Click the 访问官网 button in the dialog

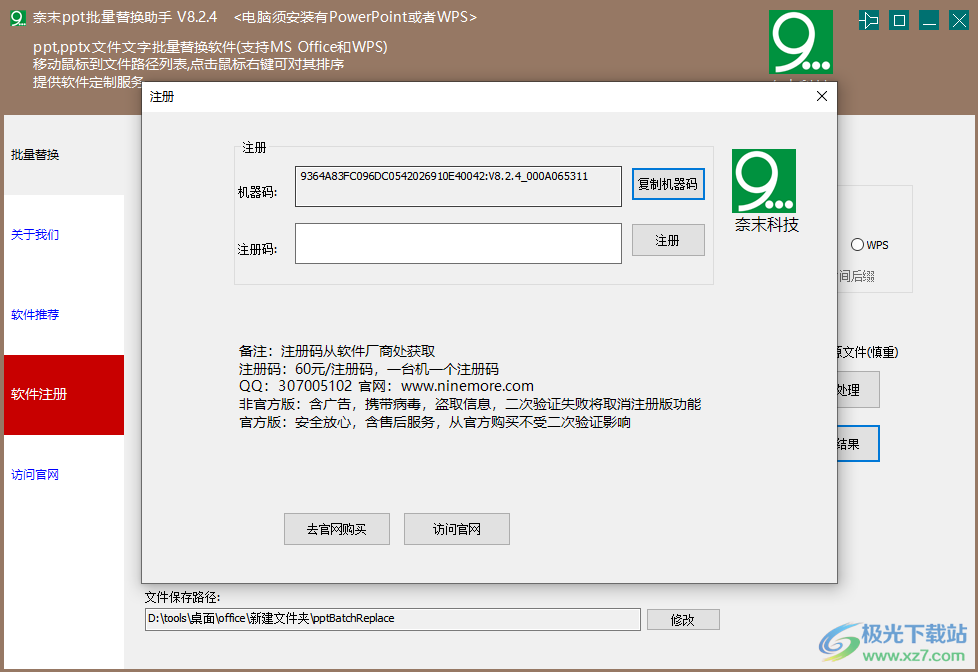point(457,529)
